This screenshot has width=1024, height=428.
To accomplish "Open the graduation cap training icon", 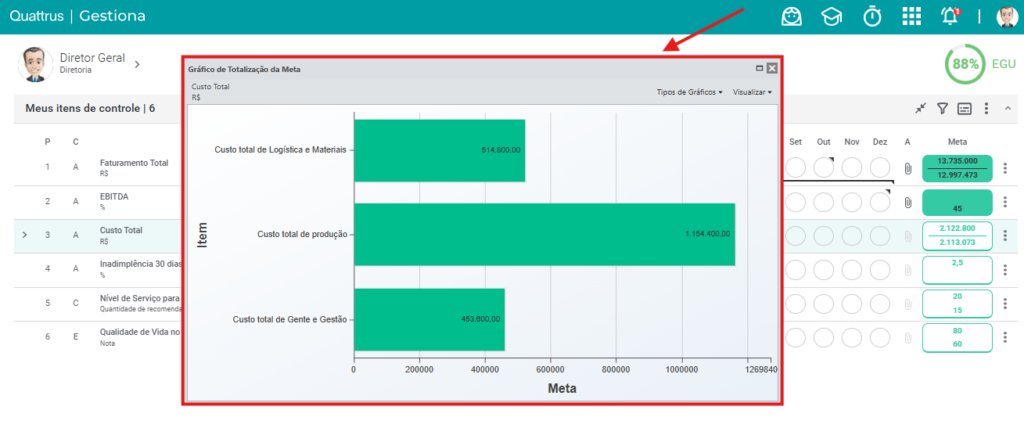I will [x=831, y=16].
